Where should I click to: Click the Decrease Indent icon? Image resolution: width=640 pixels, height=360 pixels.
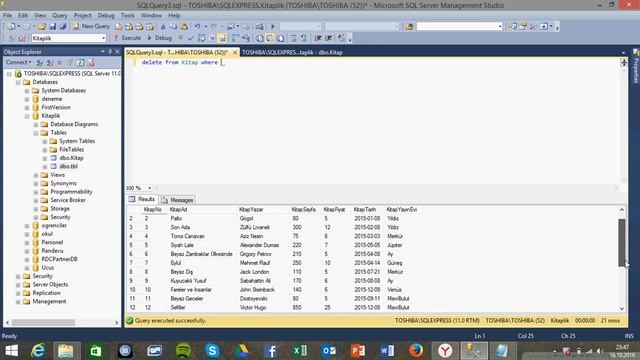click(318, 38)
